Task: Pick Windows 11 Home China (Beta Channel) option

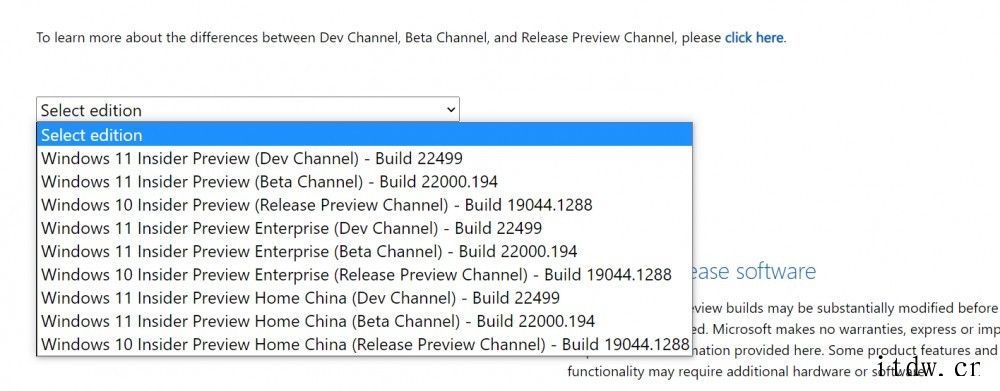Action: pyautogui.click(x=365, y=321)
